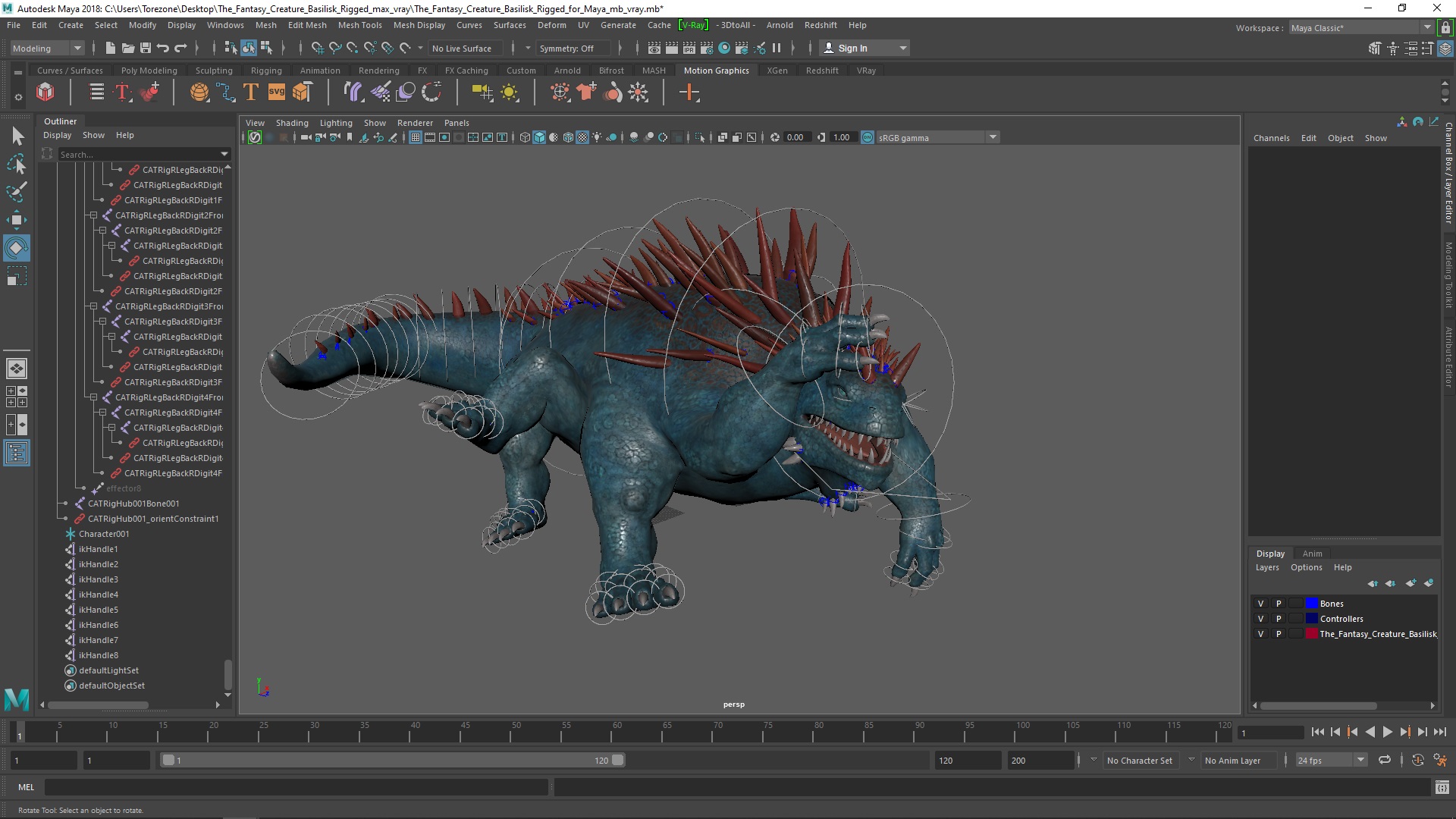Viewport: 1456px width, 819px height.
Task: Open the Modeling menu set dropdown
Action: pos(47,48)
